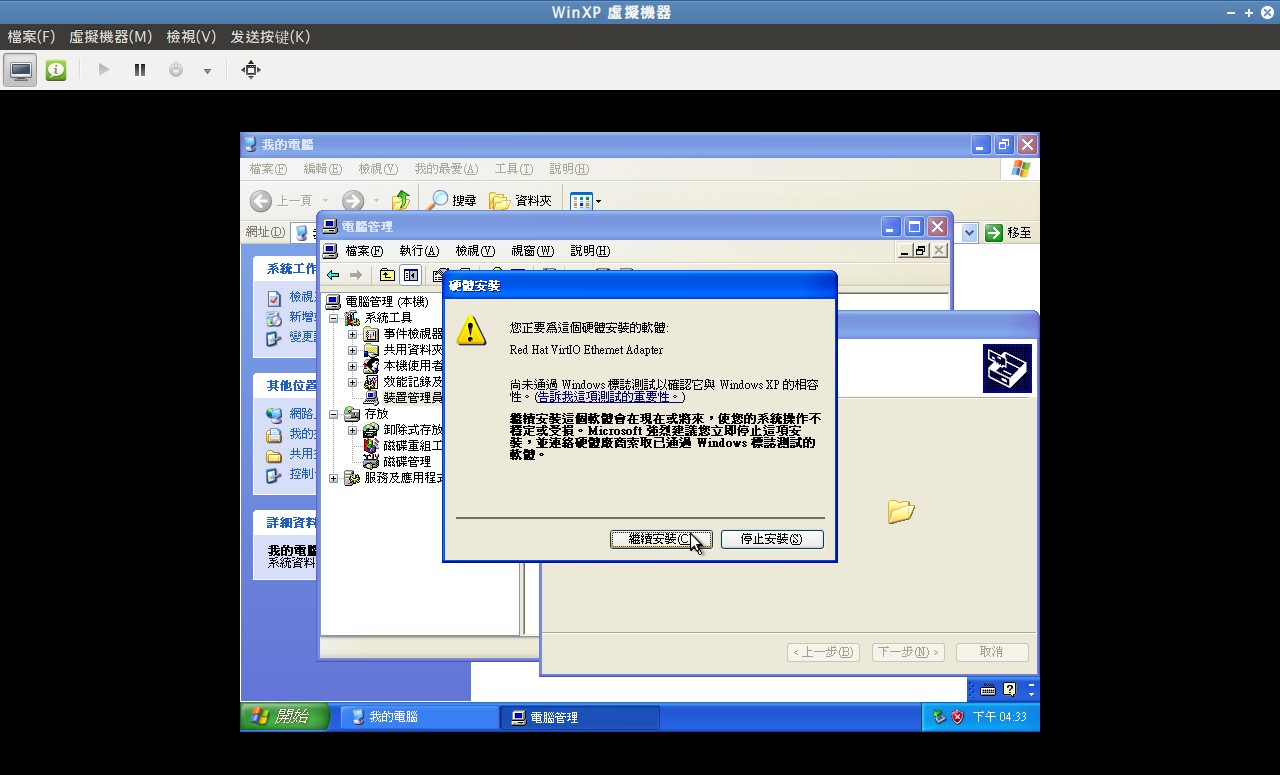Collapse the 系統工具 tree node
Viewport: 1280px width, 775px height.
click(x=334, y=318)
